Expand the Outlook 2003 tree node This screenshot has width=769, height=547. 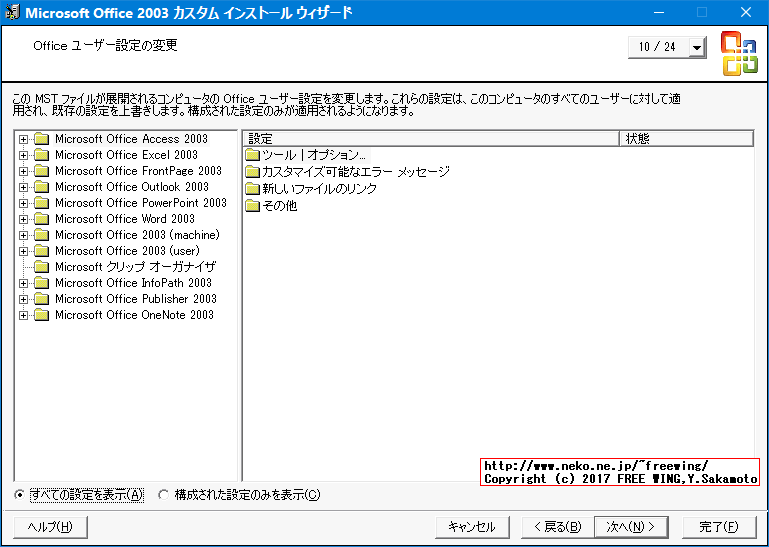pos(23,187)
